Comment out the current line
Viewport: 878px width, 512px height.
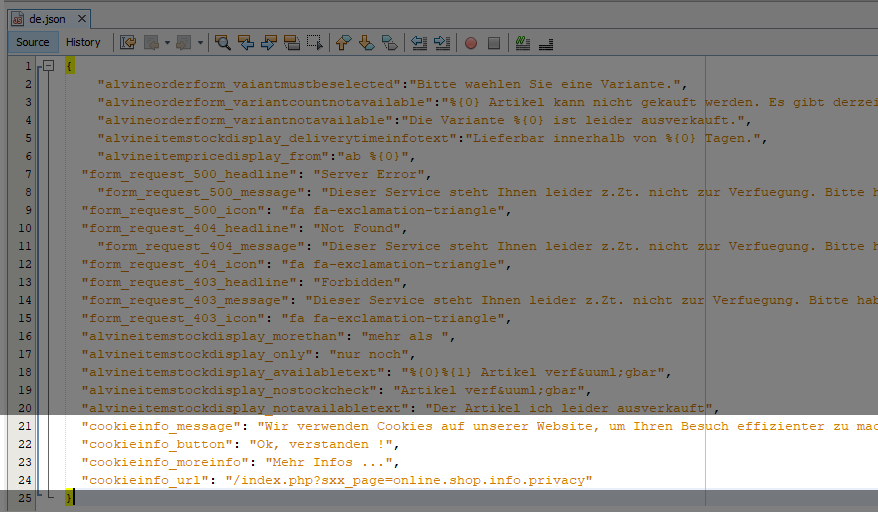pyautogui.click(x=522, y=43)
